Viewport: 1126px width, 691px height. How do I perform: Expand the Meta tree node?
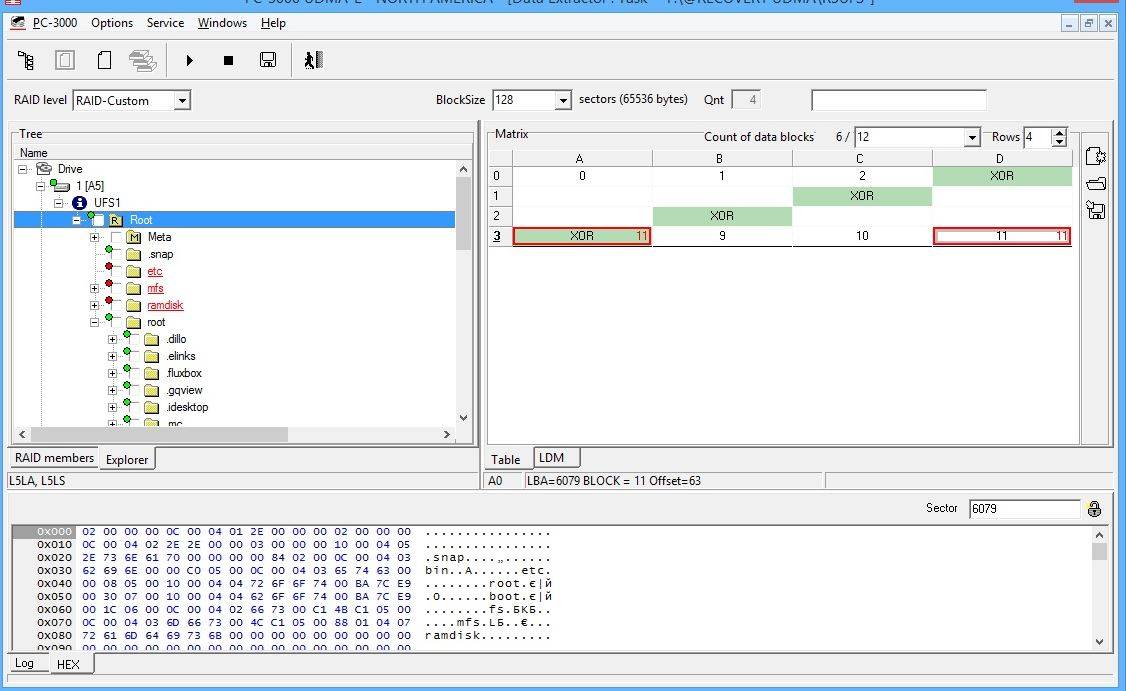point(94,237)
